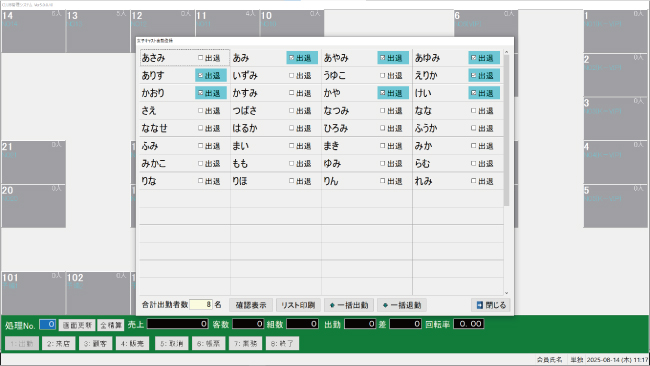This screenshot has height=366, width=650.
Task: Click the cast list scroll-up arrow
Action: pos(506,52)
